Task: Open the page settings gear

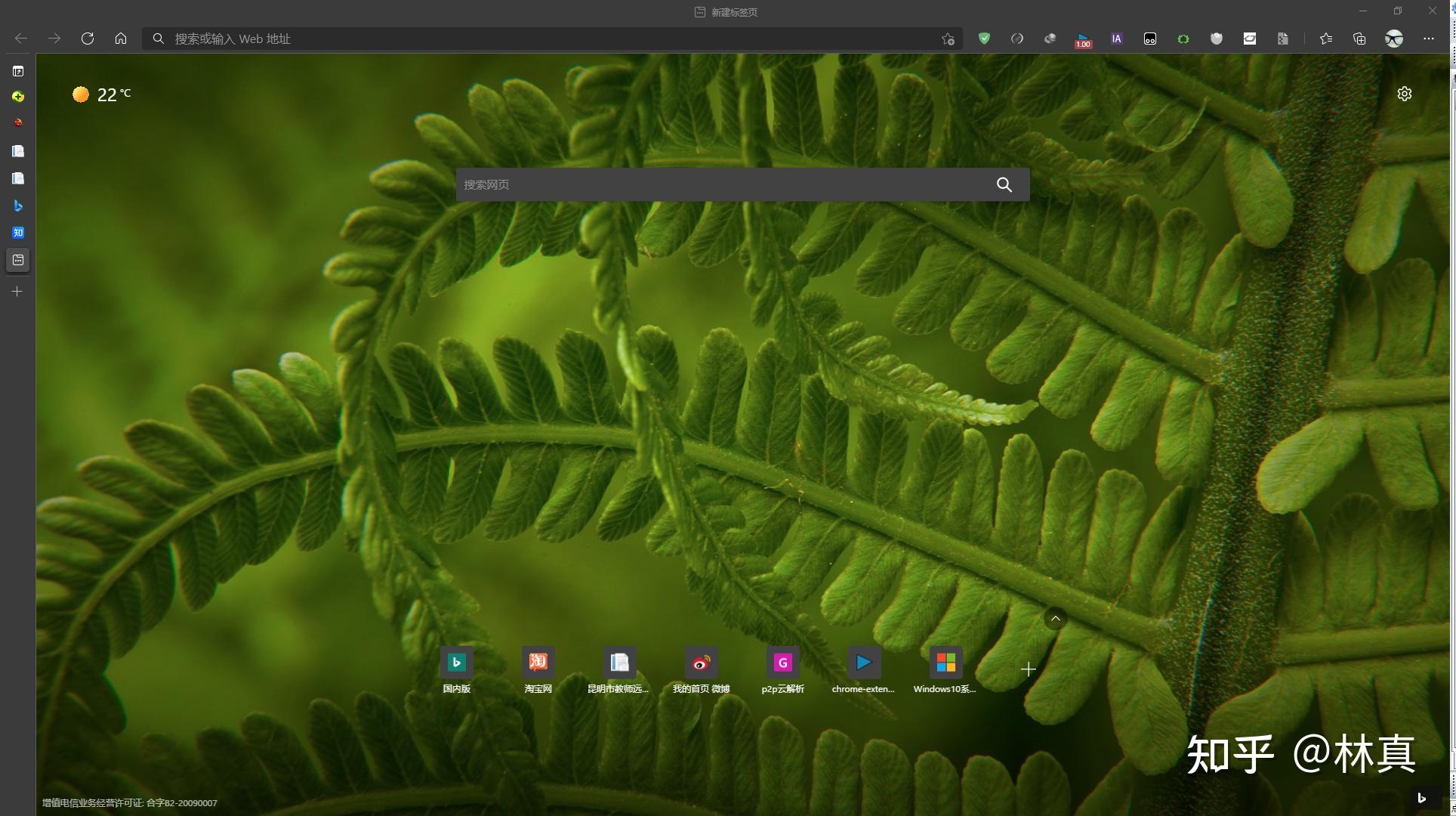Action: (x=1405, y=94)
